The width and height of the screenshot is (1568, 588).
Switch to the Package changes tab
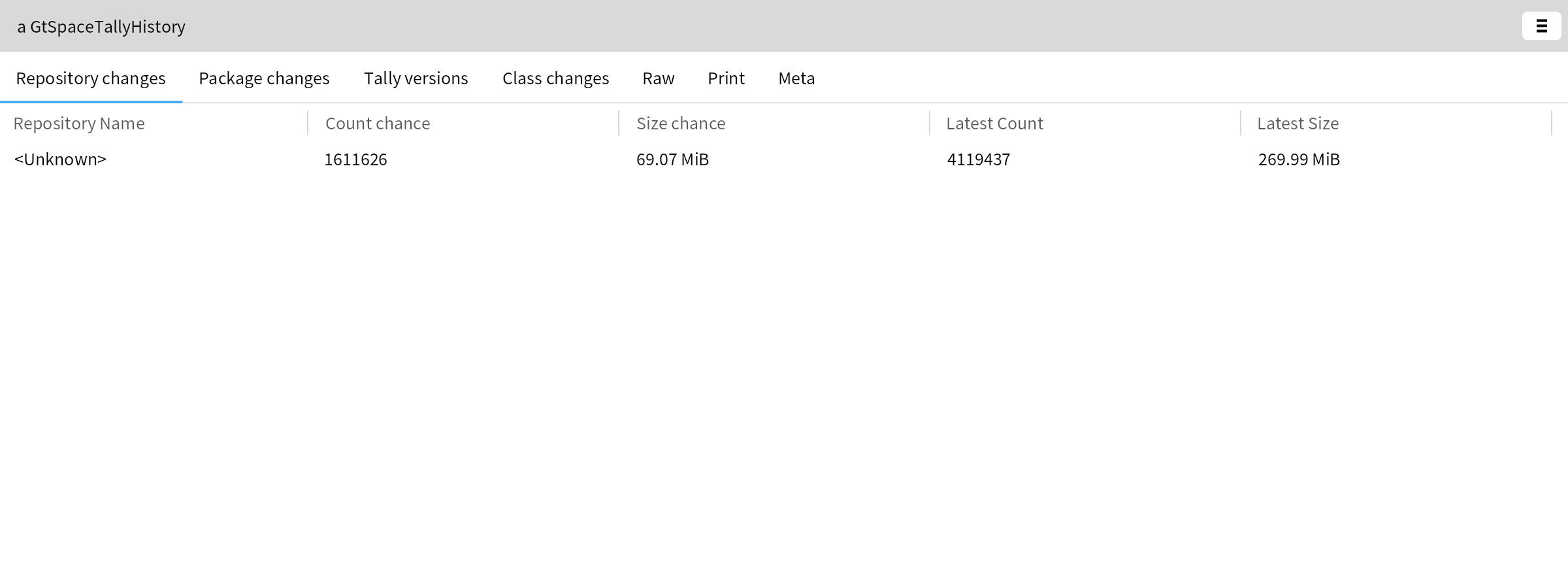[x=264, y=78]
